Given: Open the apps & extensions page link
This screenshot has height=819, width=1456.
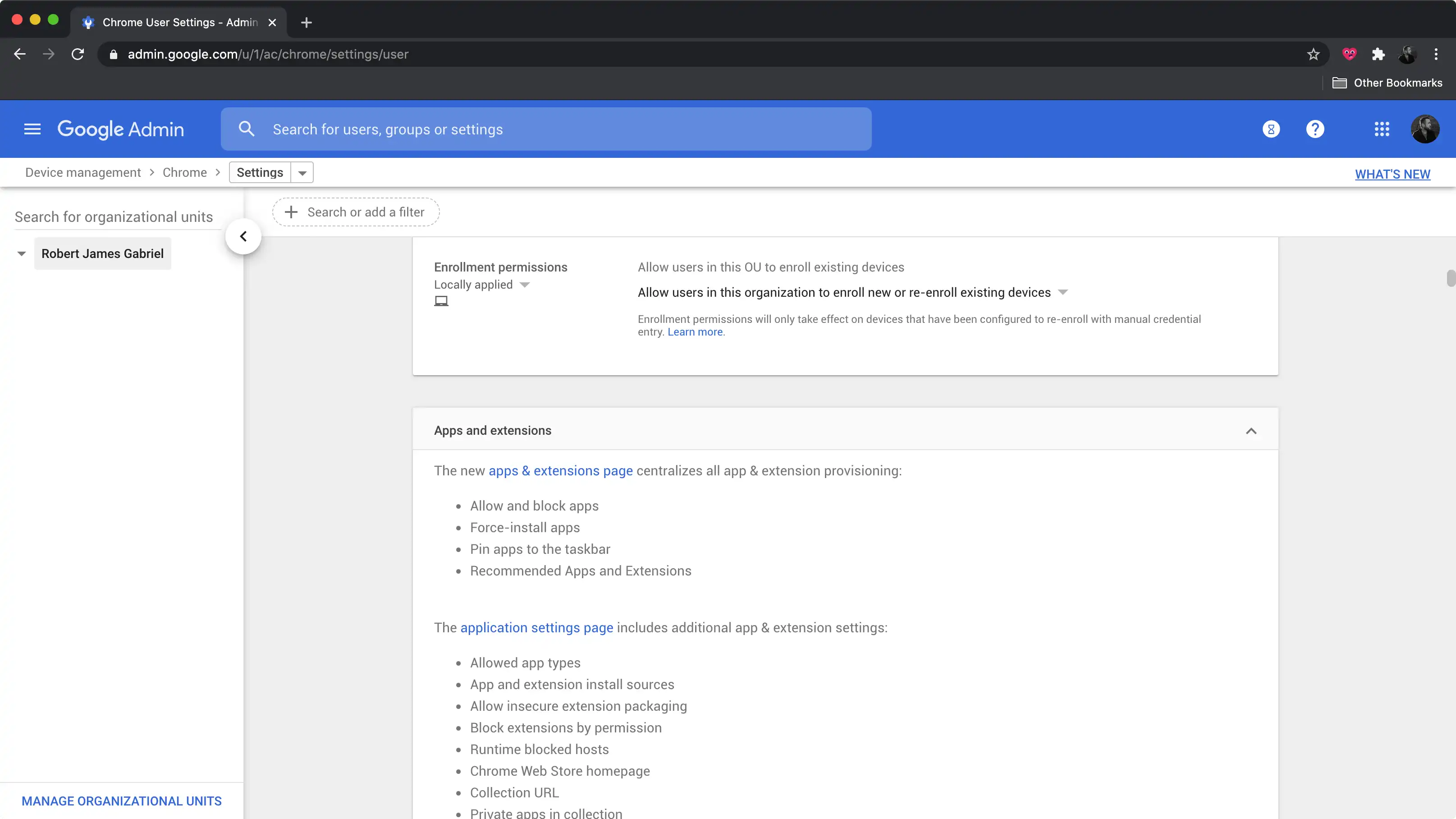Looking at the screenshot, I should click(x=561, y=471).
